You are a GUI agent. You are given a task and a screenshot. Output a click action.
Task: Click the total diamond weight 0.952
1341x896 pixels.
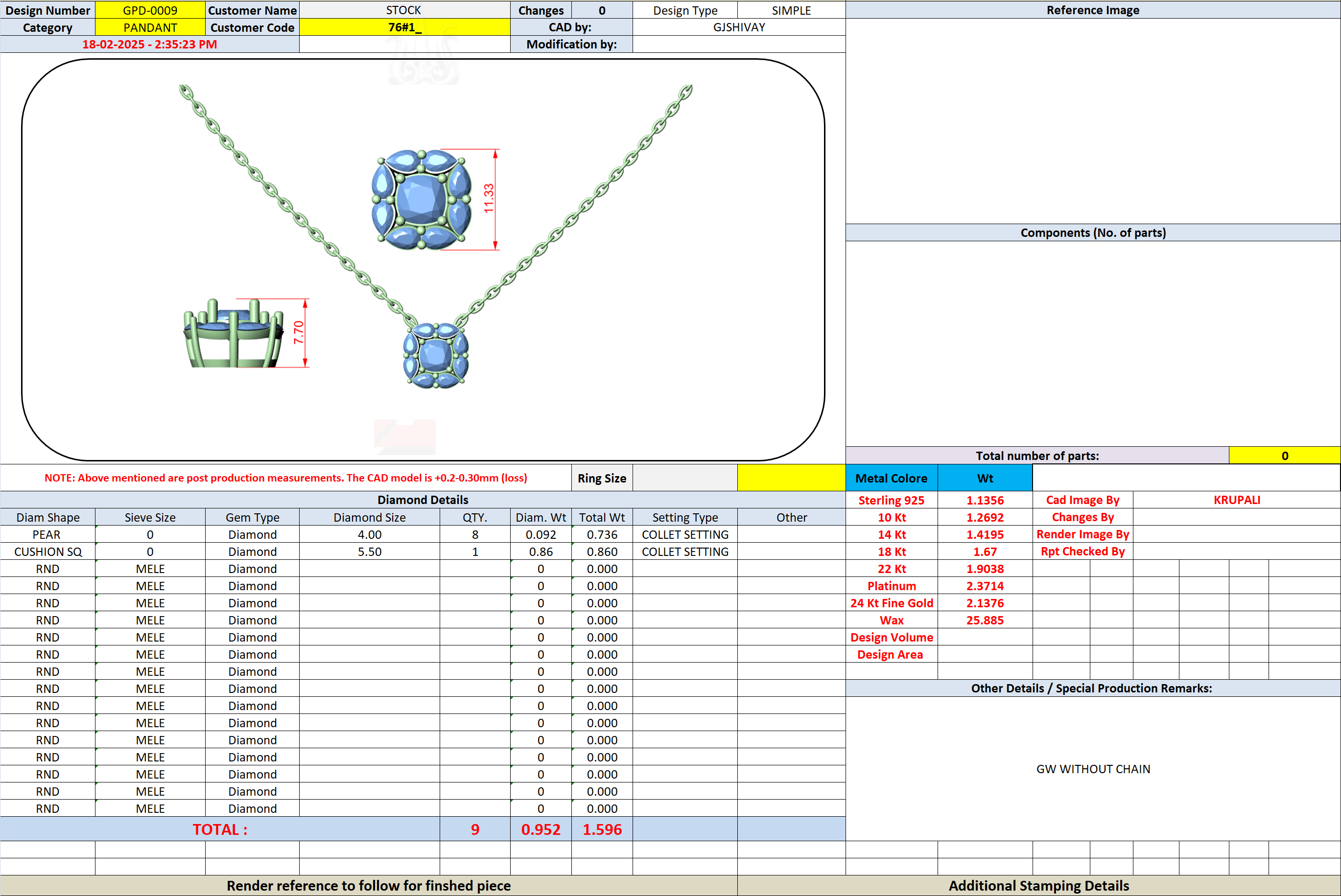tap(541, 829)
